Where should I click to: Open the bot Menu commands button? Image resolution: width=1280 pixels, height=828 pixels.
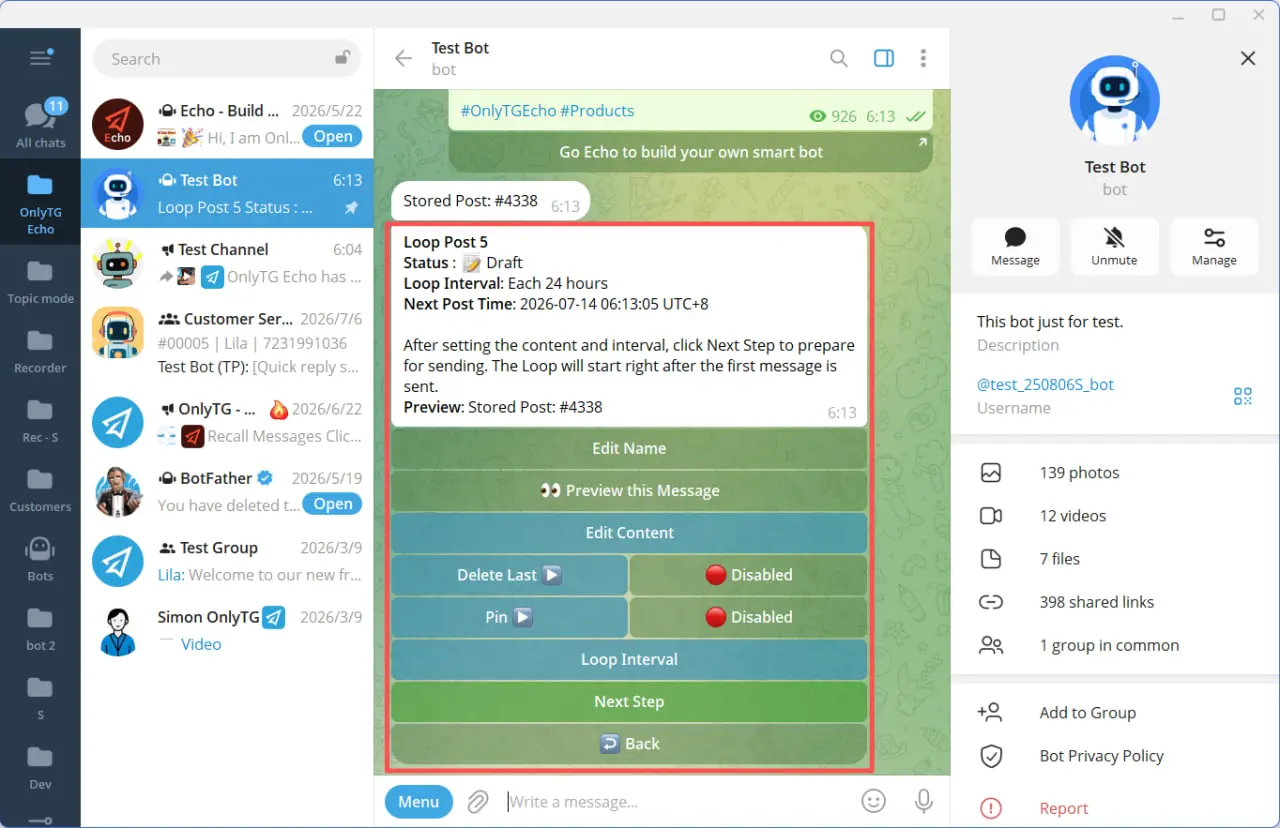[x=419, y=802]
